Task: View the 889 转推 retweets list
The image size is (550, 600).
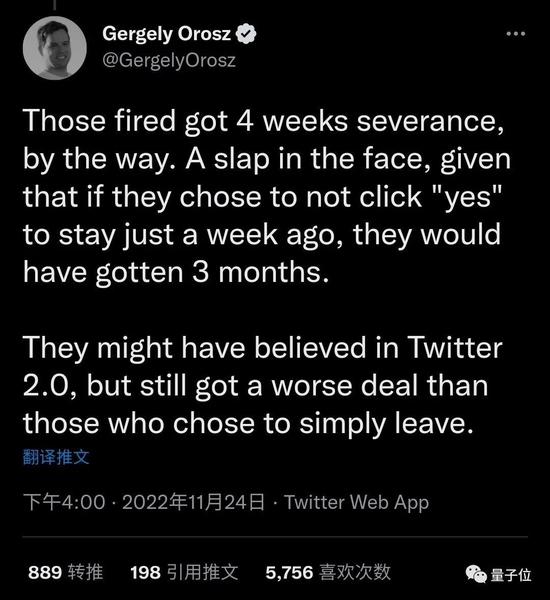Action: tap(65, 572)
